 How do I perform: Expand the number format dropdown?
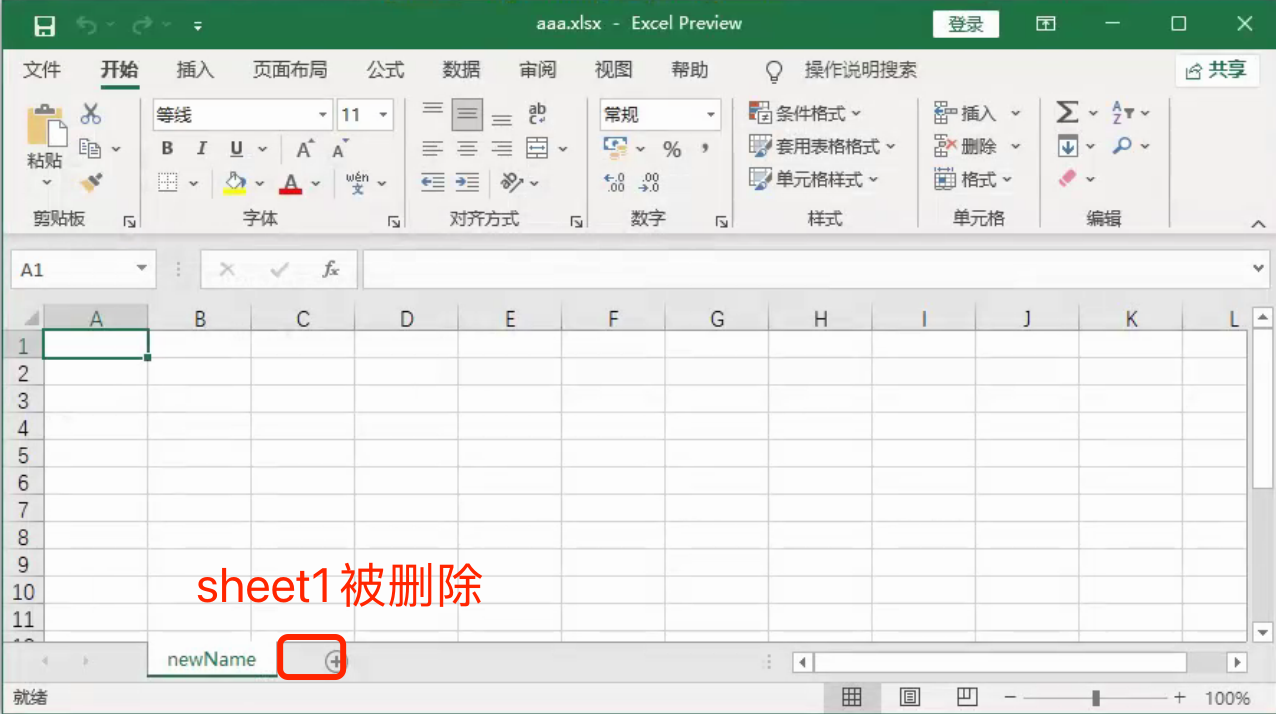711,115
